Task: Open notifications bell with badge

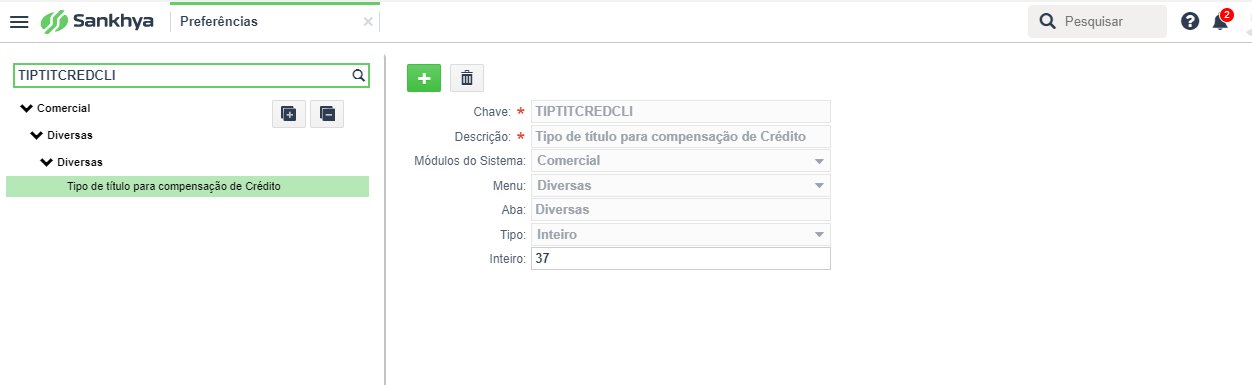Action: pos(1220,21)
